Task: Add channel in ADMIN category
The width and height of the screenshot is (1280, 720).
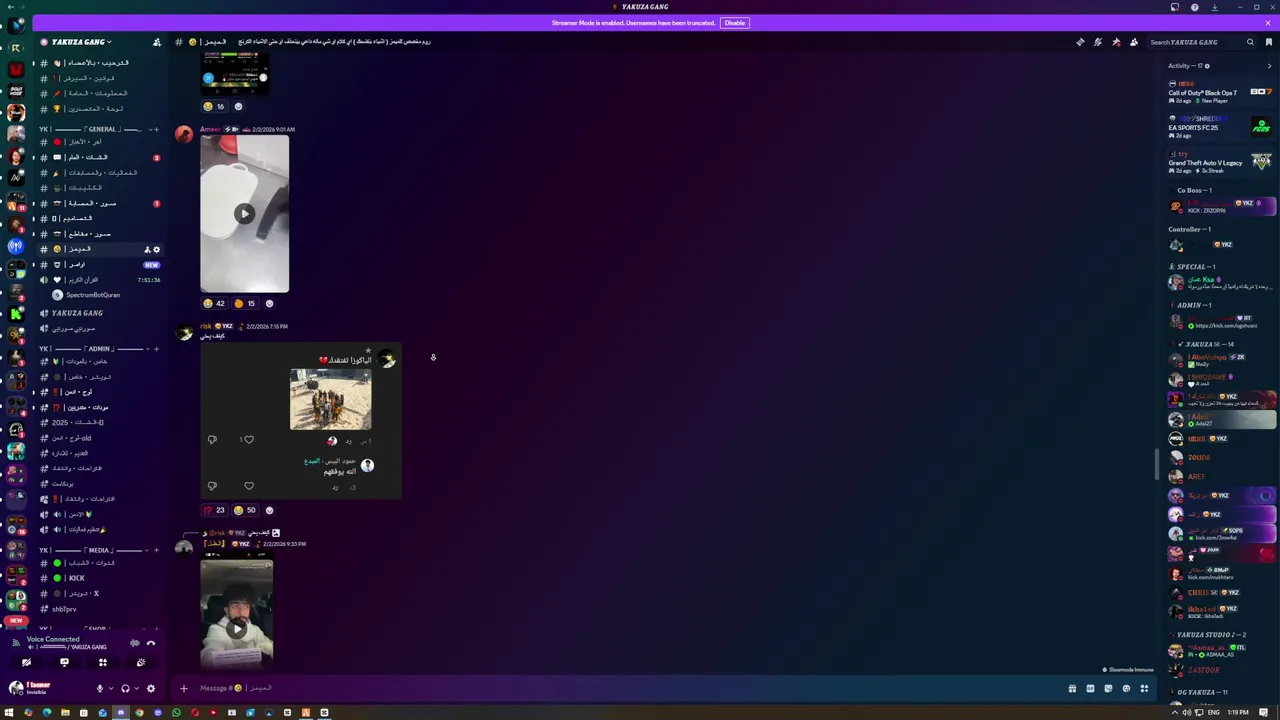Action: [x=156, y=349]
